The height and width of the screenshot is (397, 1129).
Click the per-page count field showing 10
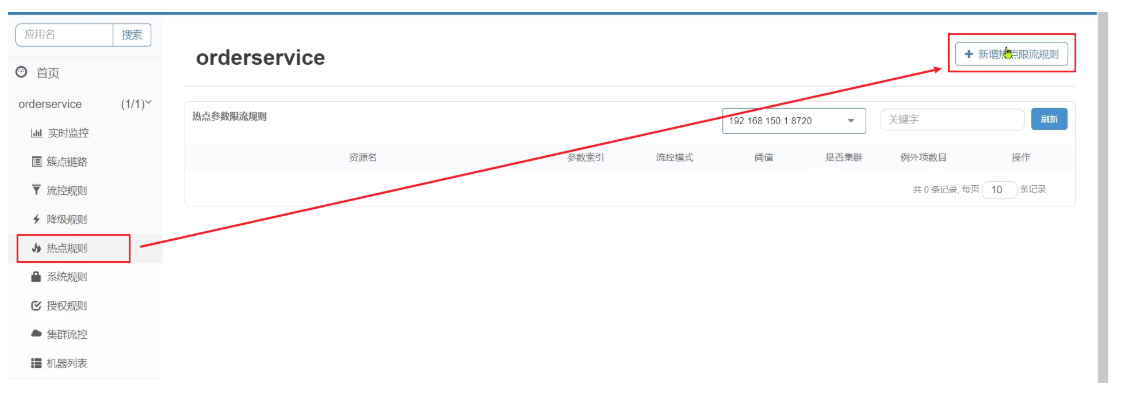(x=999, y=189)
